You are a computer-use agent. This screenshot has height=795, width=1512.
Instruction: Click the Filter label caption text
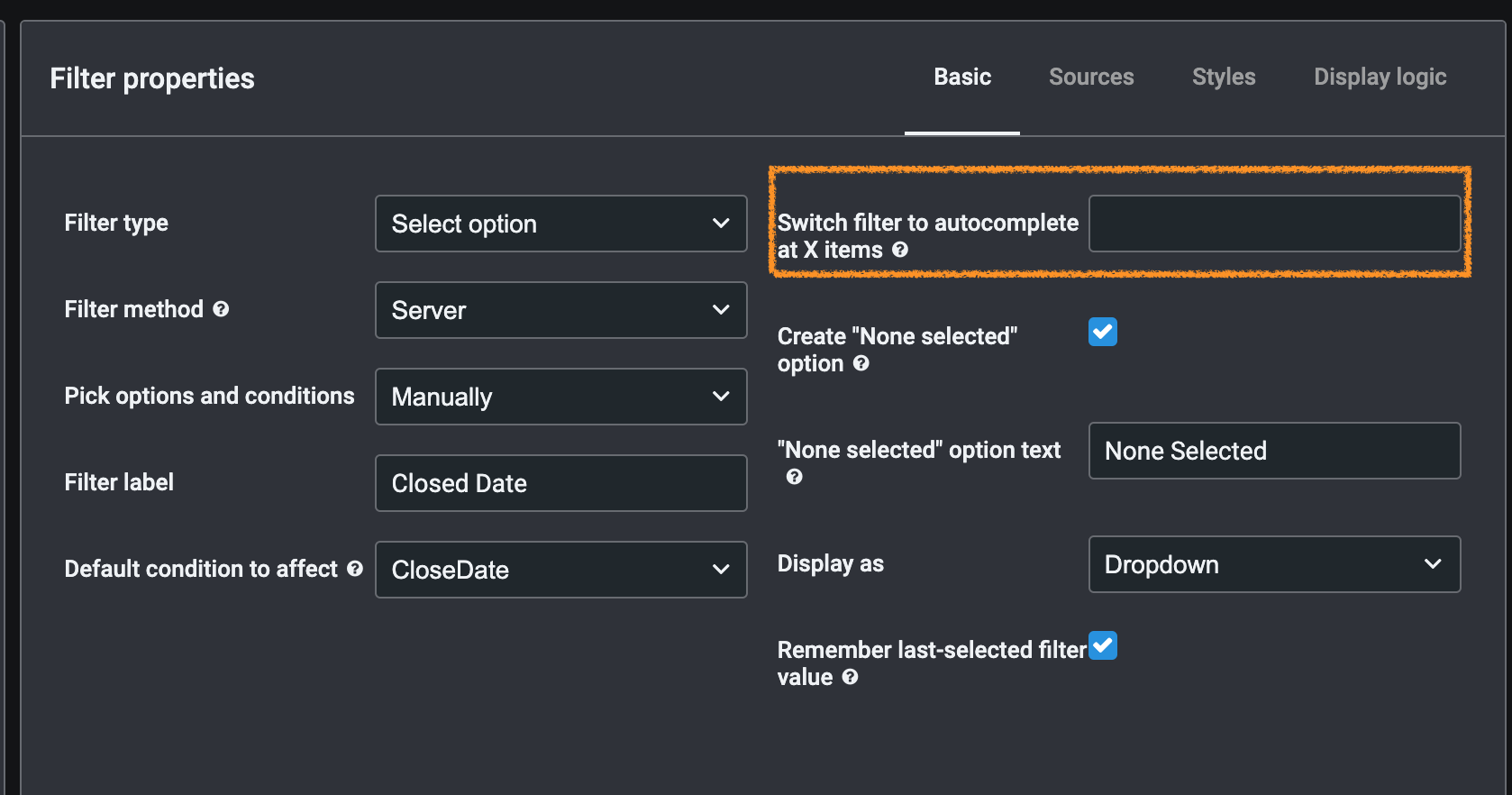coord(119,482)
